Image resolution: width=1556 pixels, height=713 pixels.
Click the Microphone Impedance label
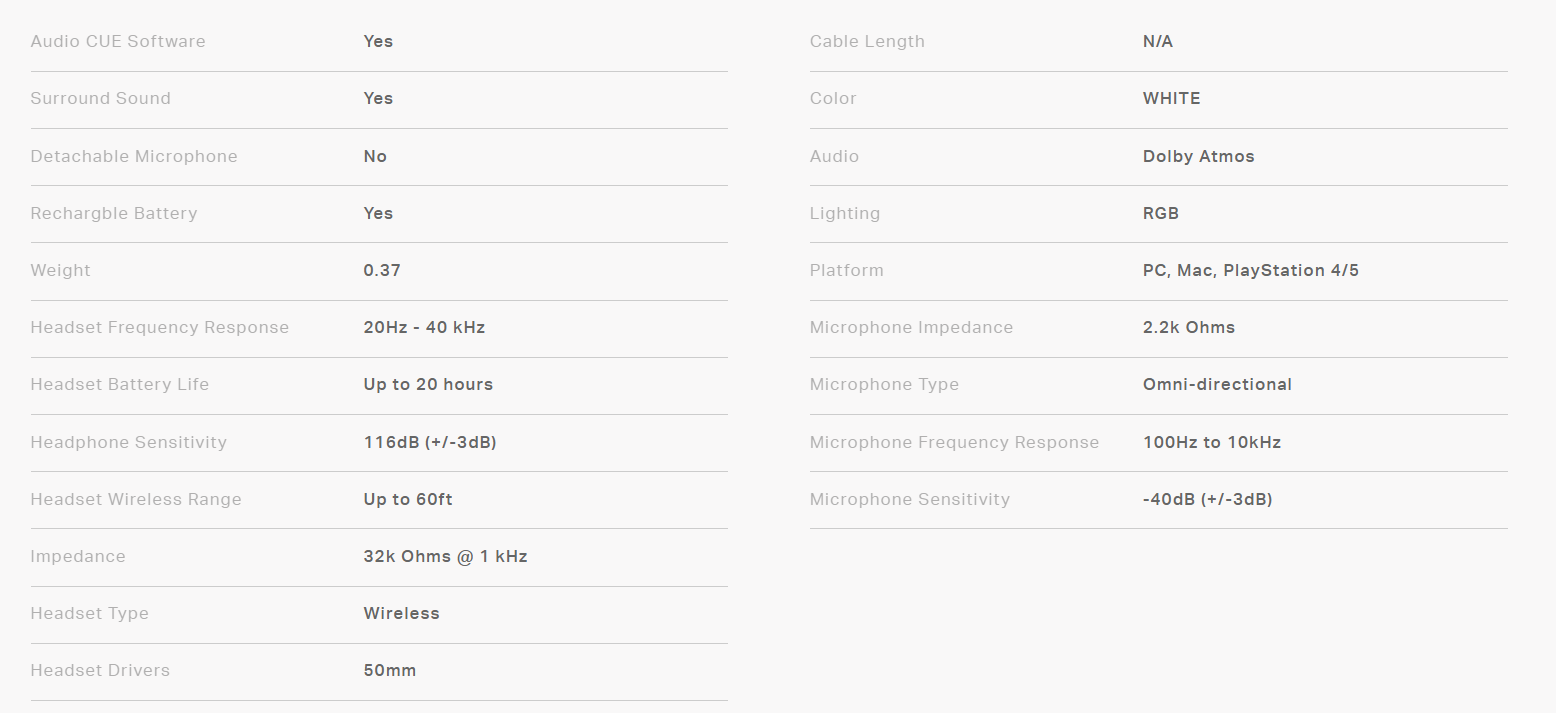[911, 327]
